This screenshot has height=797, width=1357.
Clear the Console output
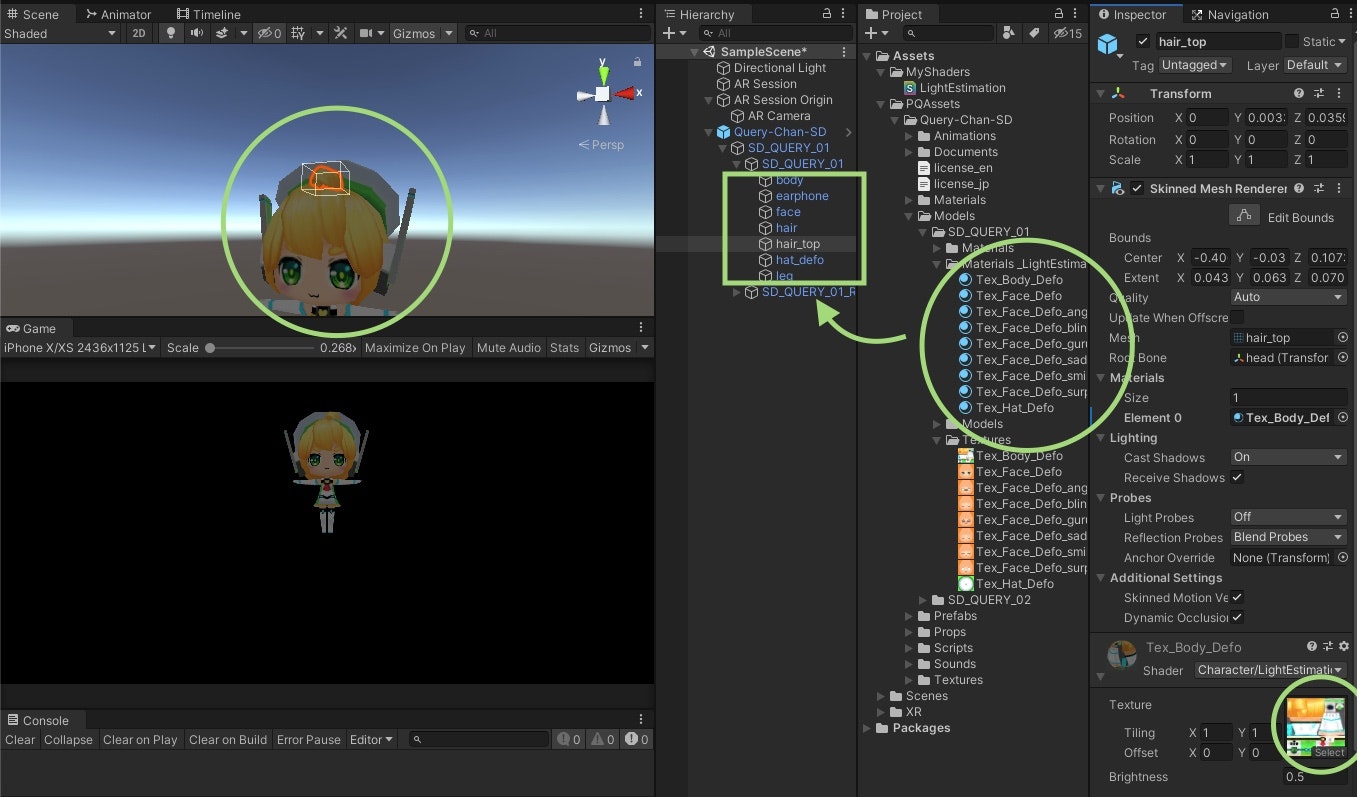(x=20, y=740)
